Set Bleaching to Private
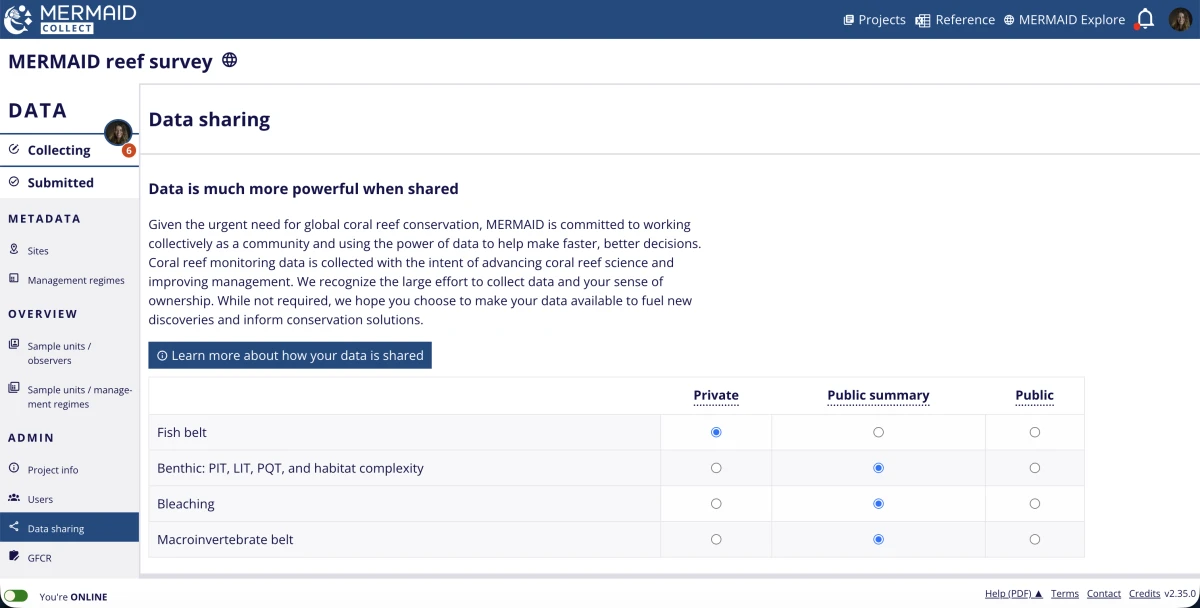 coord(716,504)
